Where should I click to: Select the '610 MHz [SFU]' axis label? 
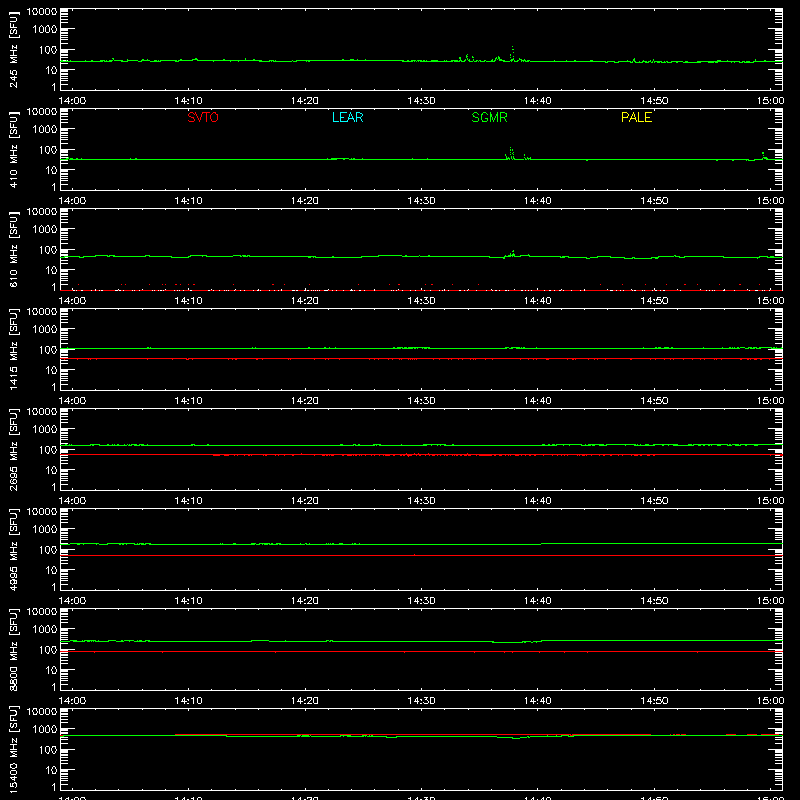point(14,250)
